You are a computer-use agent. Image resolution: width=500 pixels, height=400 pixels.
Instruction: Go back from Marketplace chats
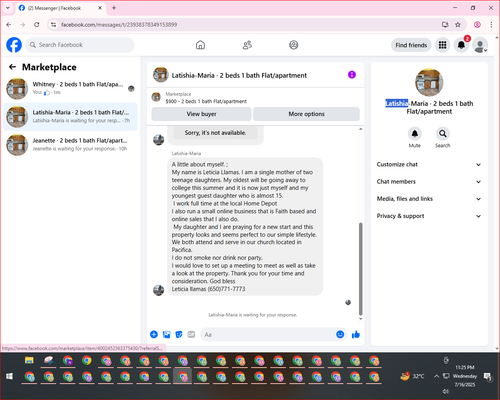click(12, 67)
